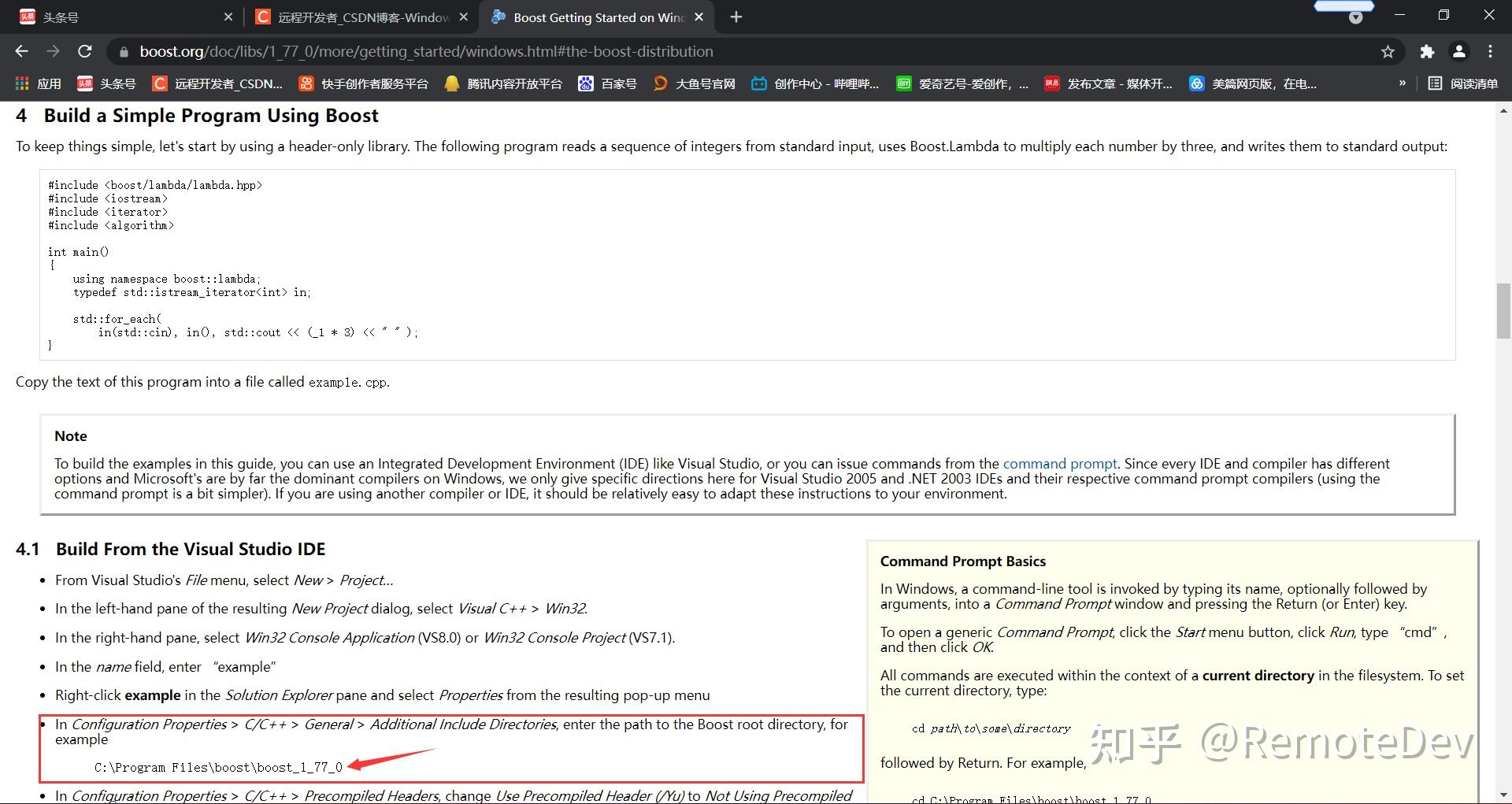Click the site security lock icon

coord(124,51)
